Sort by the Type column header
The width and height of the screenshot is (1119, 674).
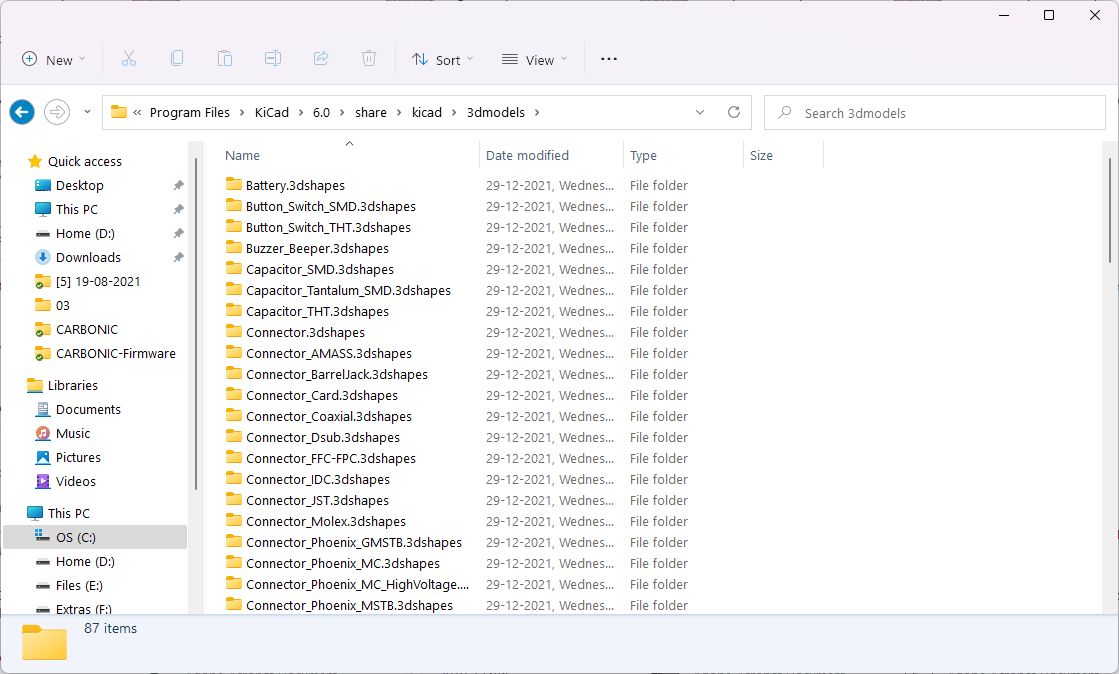(x=643, y=155)
